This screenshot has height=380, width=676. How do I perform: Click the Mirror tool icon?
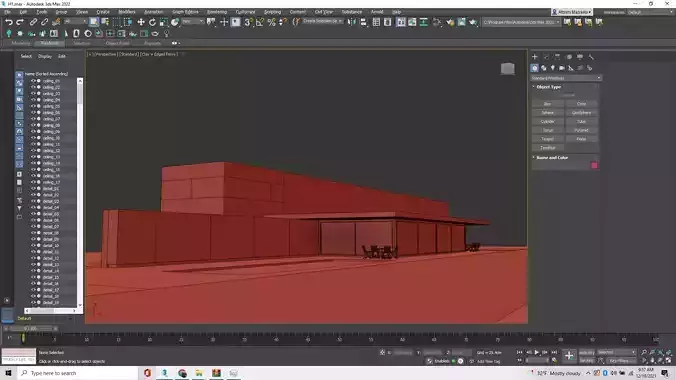[352, 22]
